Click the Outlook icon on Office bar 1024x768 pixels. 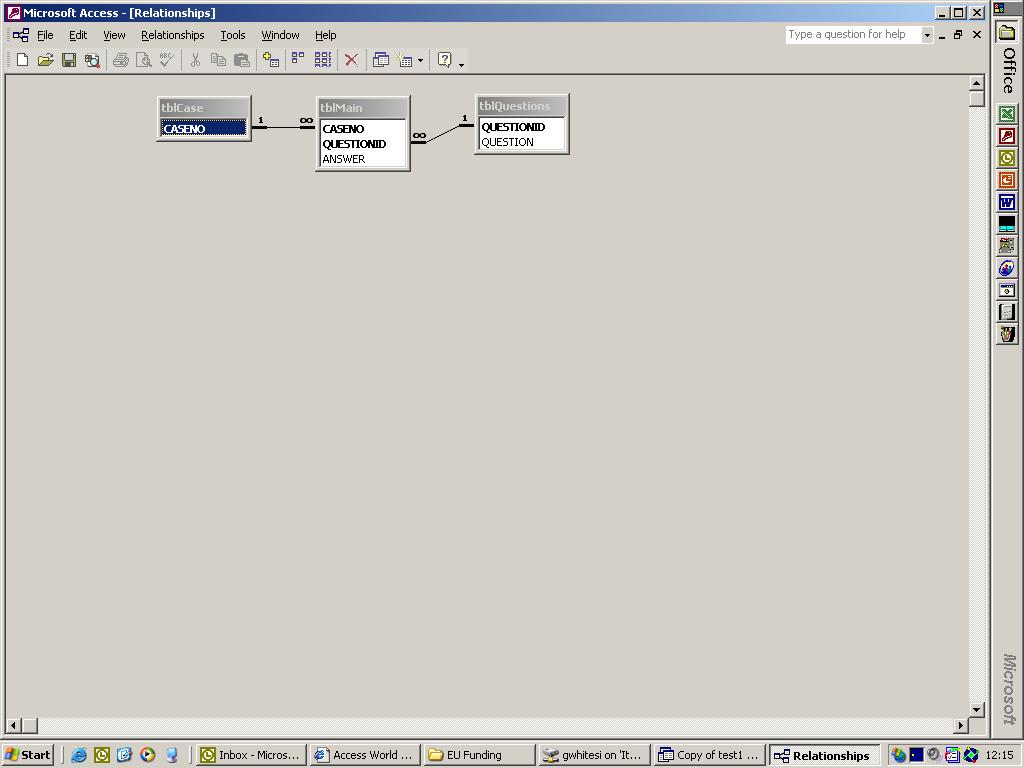[x=1007, y=158]
